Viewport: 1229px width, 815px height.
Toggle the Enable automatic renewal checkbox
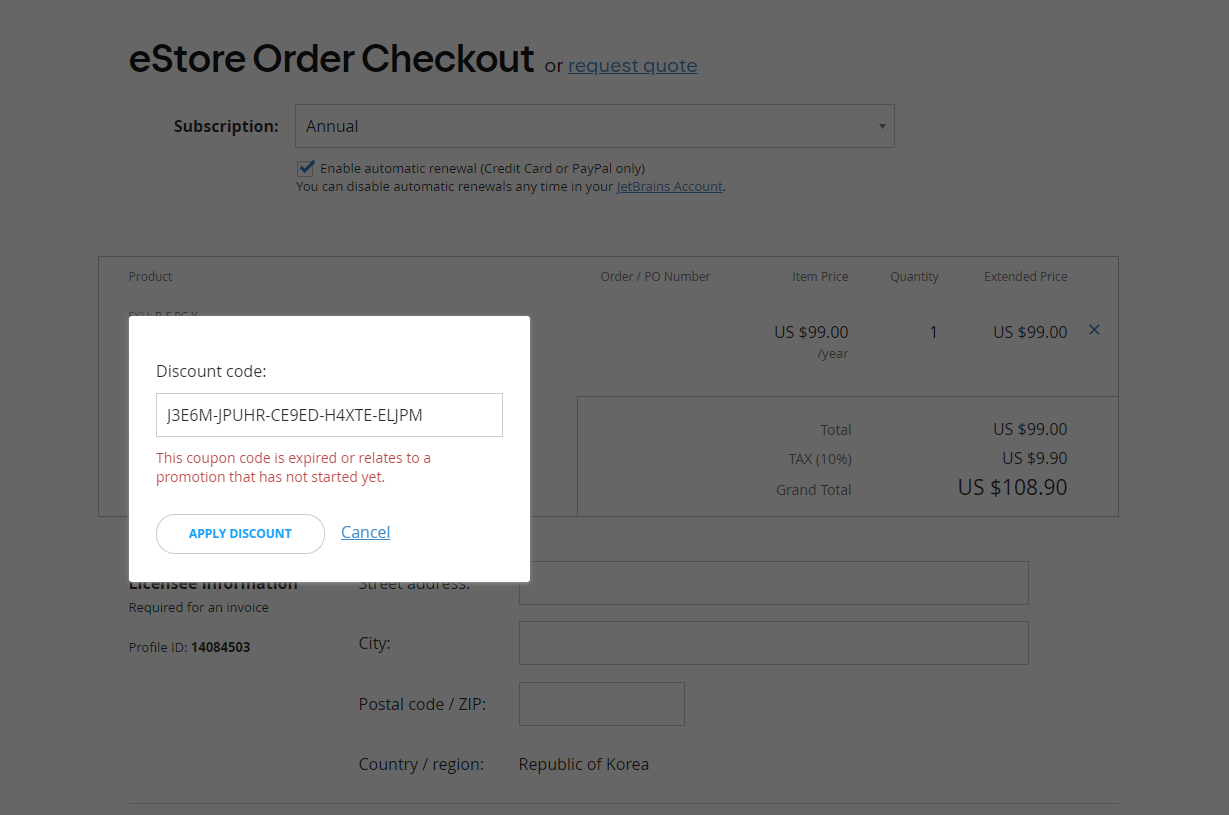[x=306, y=168]
